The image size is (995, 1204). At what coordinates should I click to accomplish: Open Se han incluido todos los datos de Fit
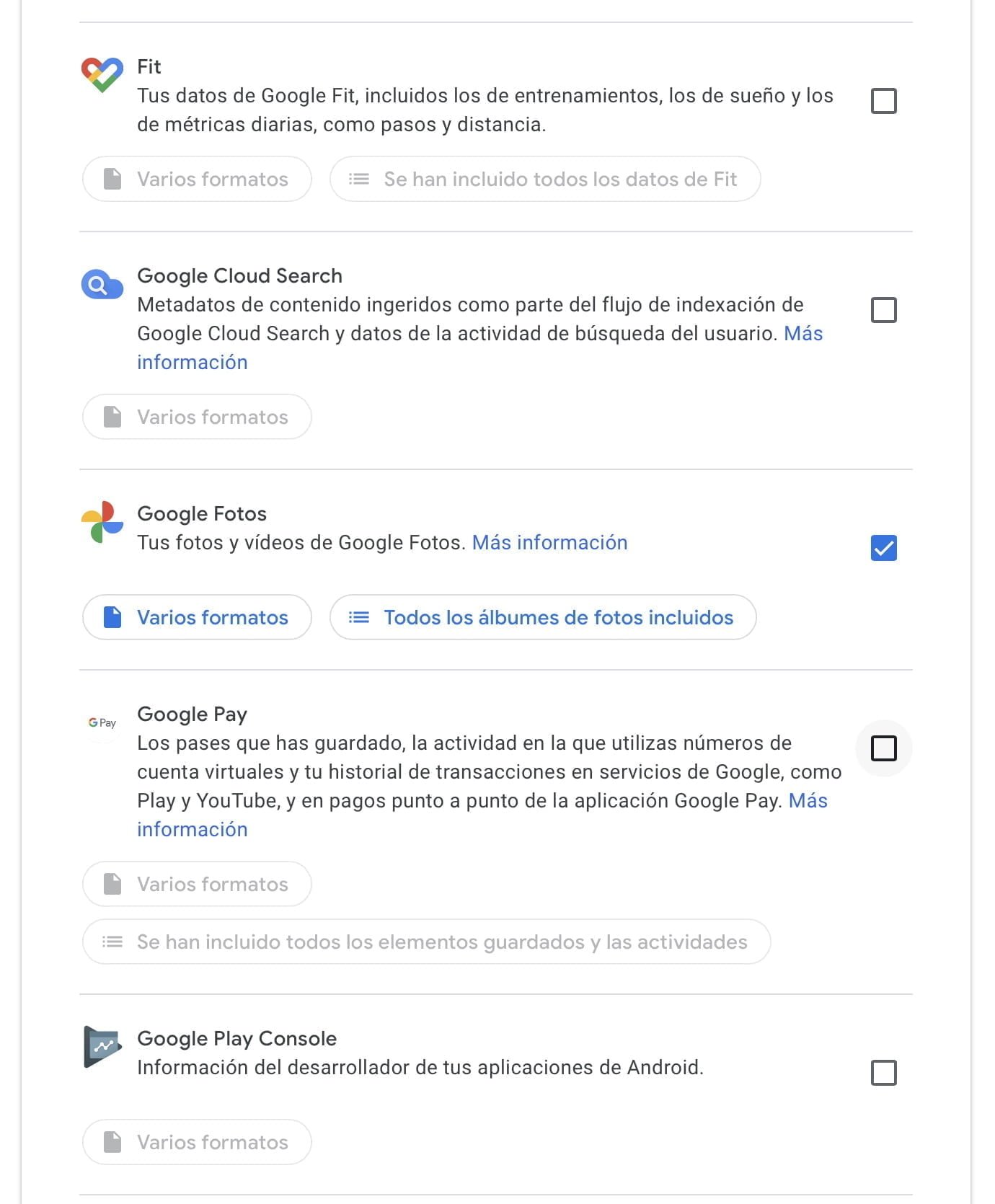pos(545,179)
